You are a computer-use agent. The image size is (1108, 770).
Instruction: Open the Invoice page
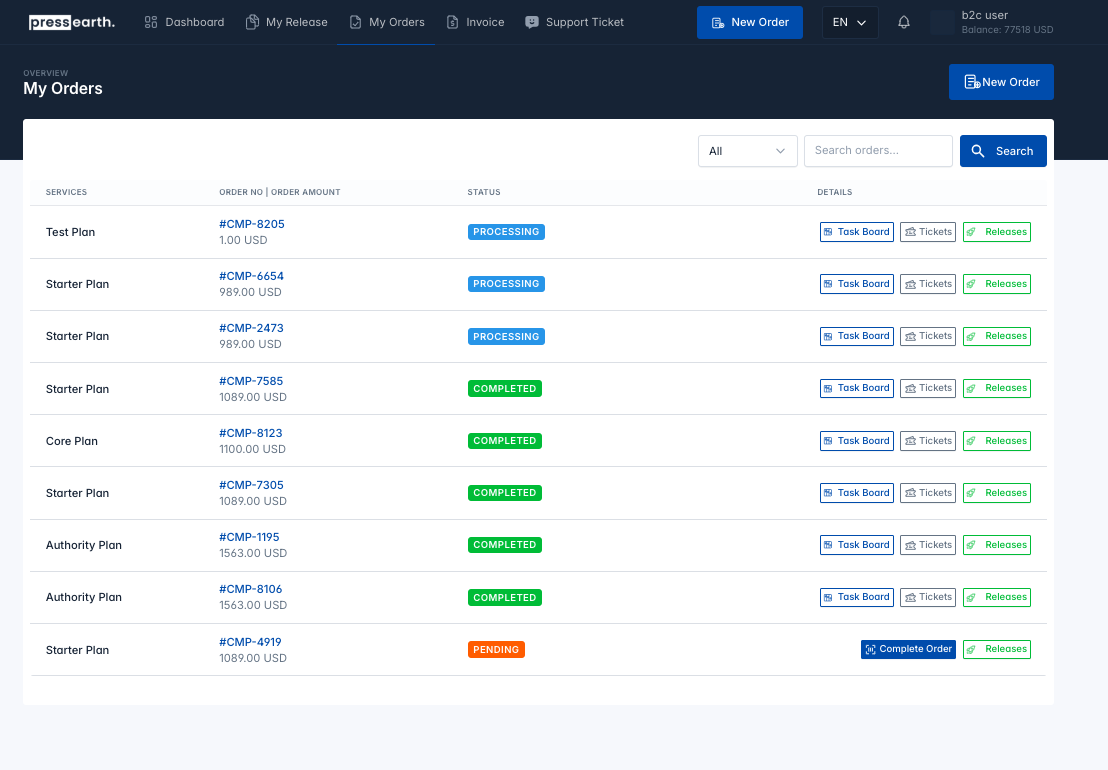tap(475, 23)
